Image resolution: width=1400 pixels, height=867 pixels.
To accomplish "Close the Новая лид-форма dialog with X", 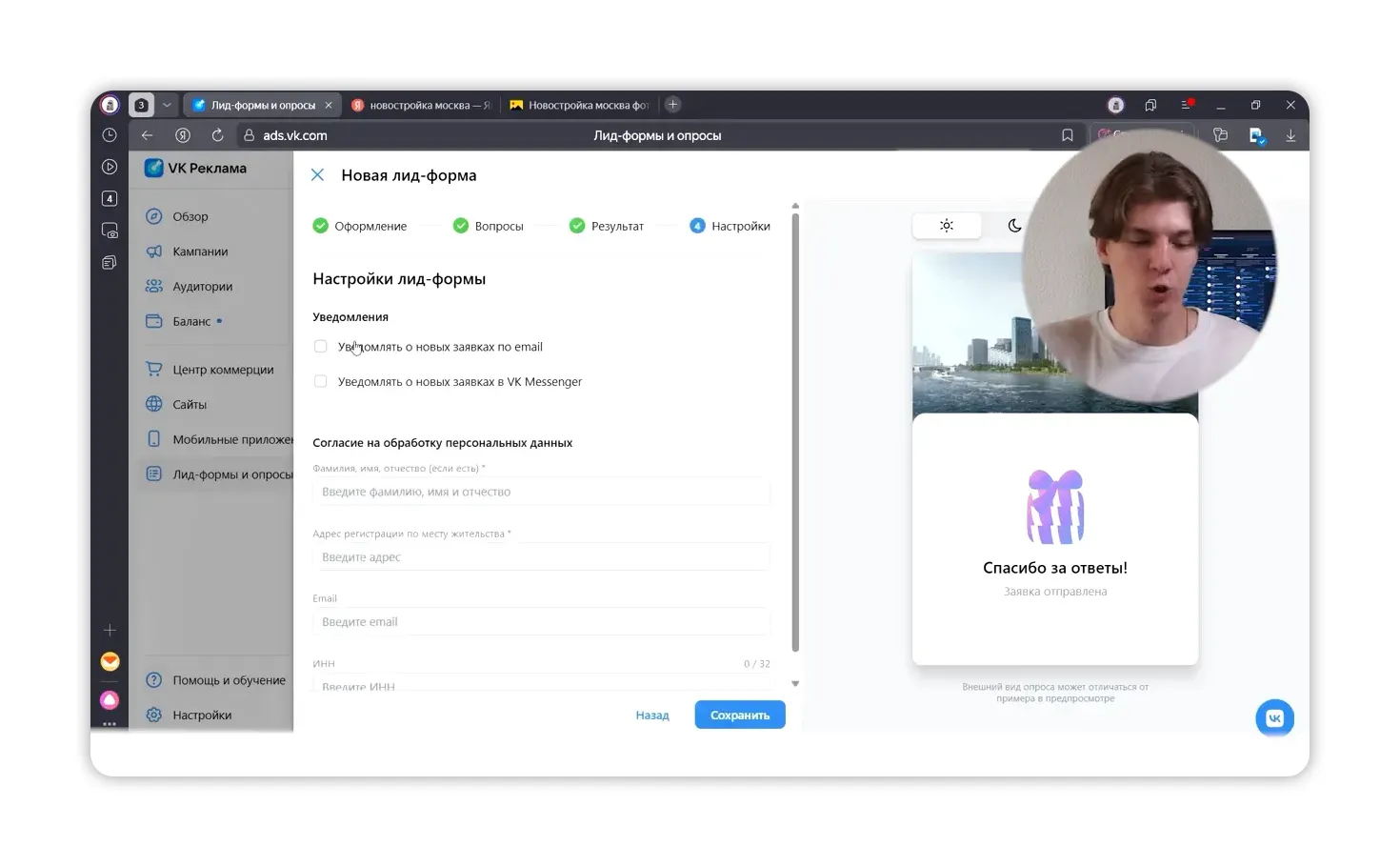I will (318, 175).
